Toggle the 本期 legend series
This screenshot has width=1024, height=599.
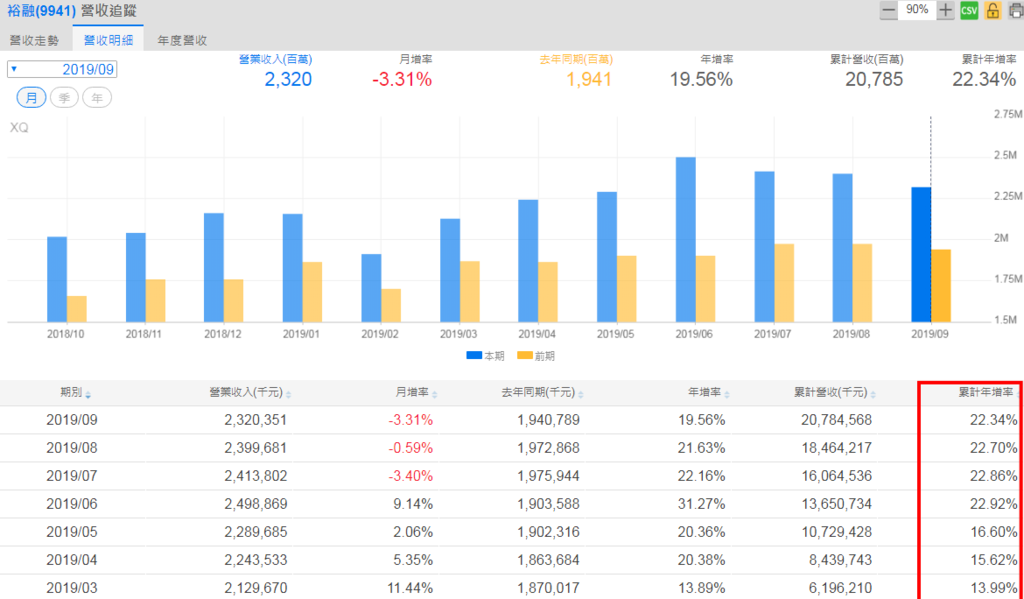(x=485, y=356)
